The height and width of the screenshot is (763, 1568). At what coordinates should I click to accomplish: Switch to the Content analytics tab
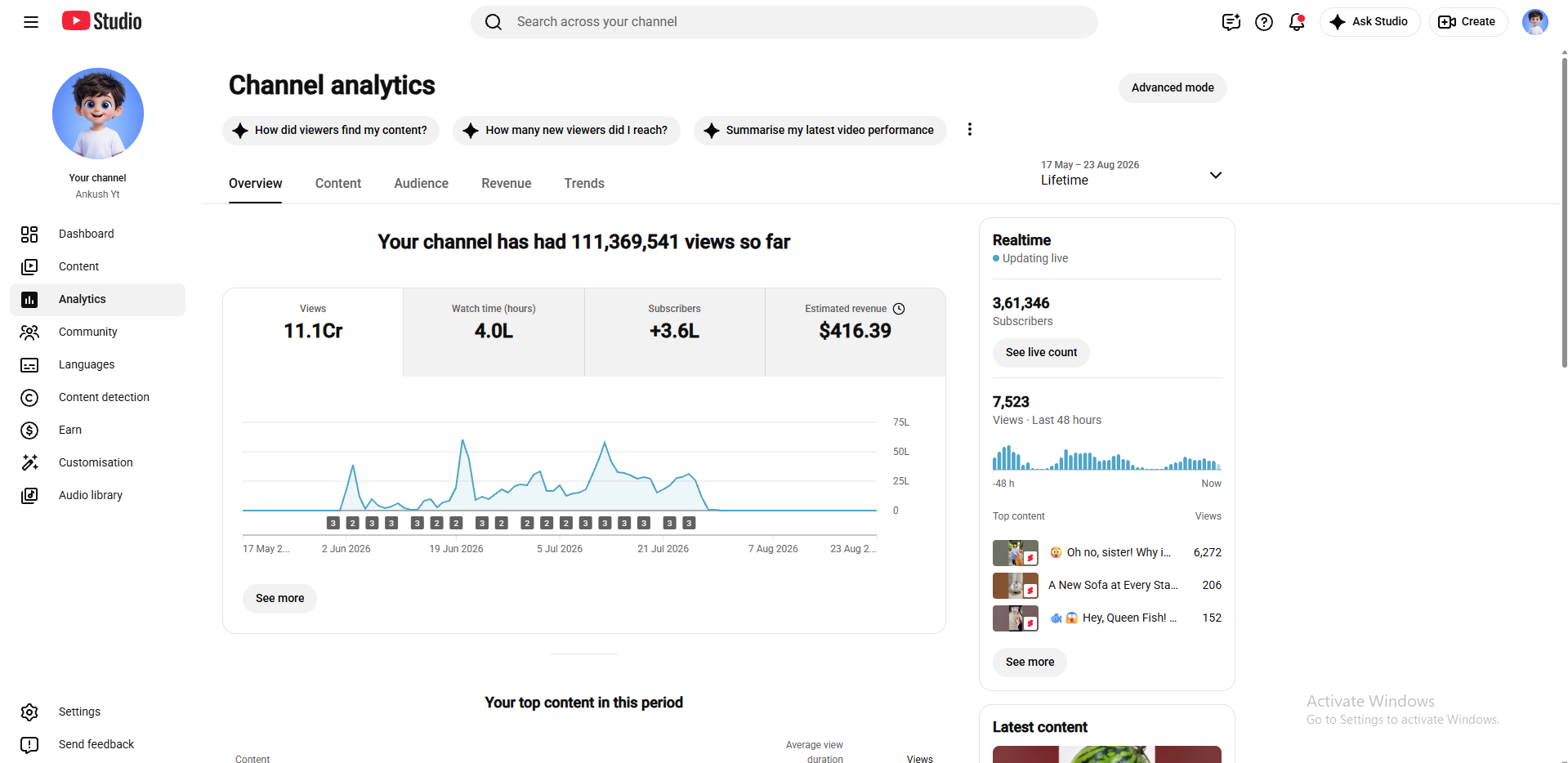click(x=338, y=184)
